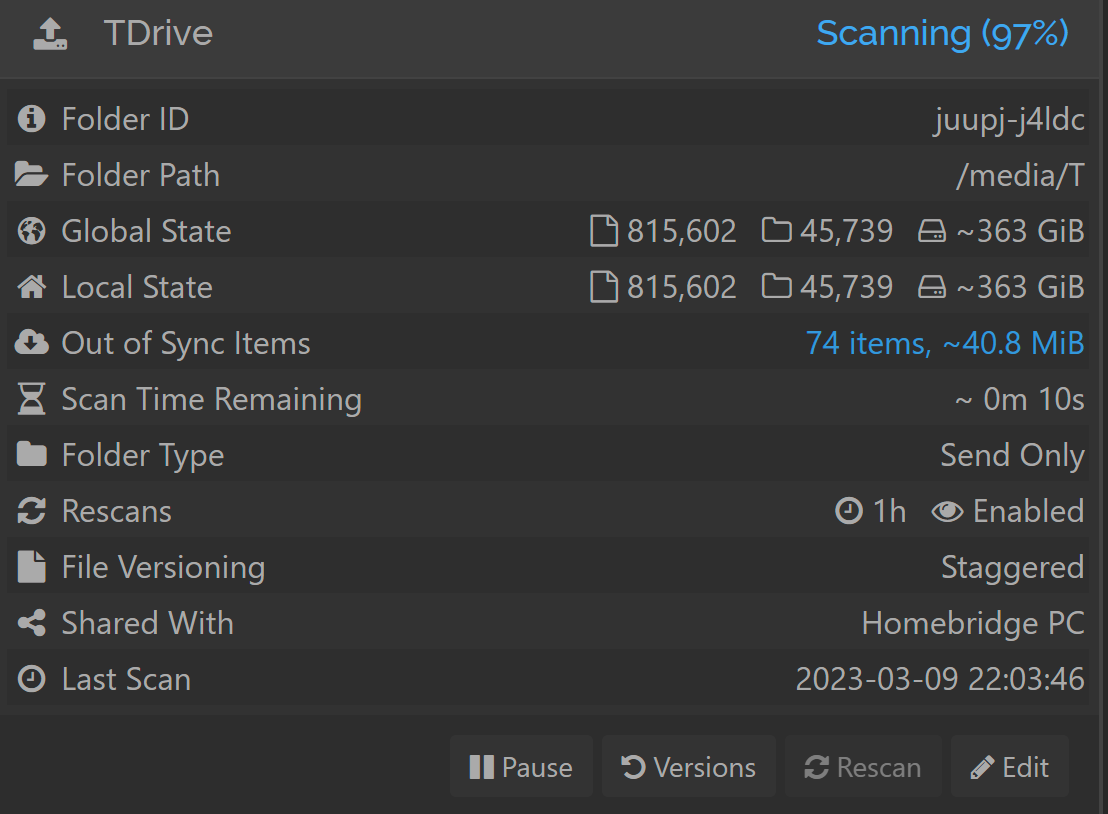This screenshot has width=1108, height=814.
Task: Click the home icon beside Local State
Action: pos(31,287)
